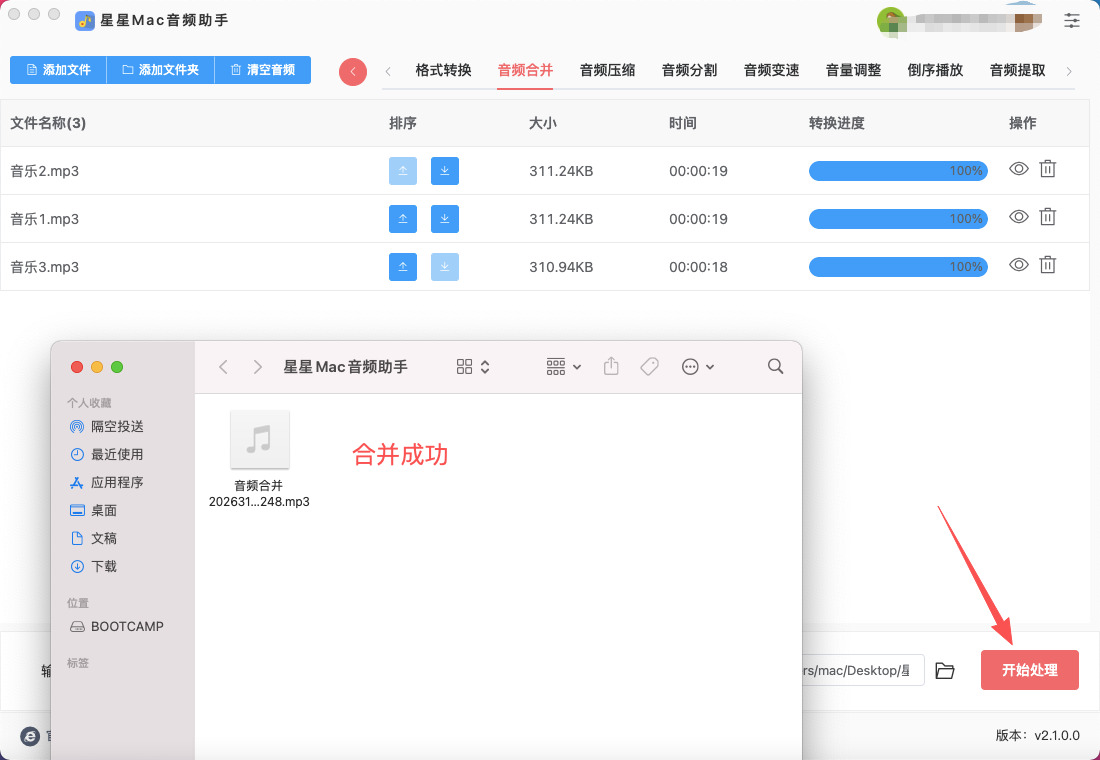1100x760 pixels.
Task: Preview 音乐1.mp3 with eye icon
Action: (x=1018, y=217)
